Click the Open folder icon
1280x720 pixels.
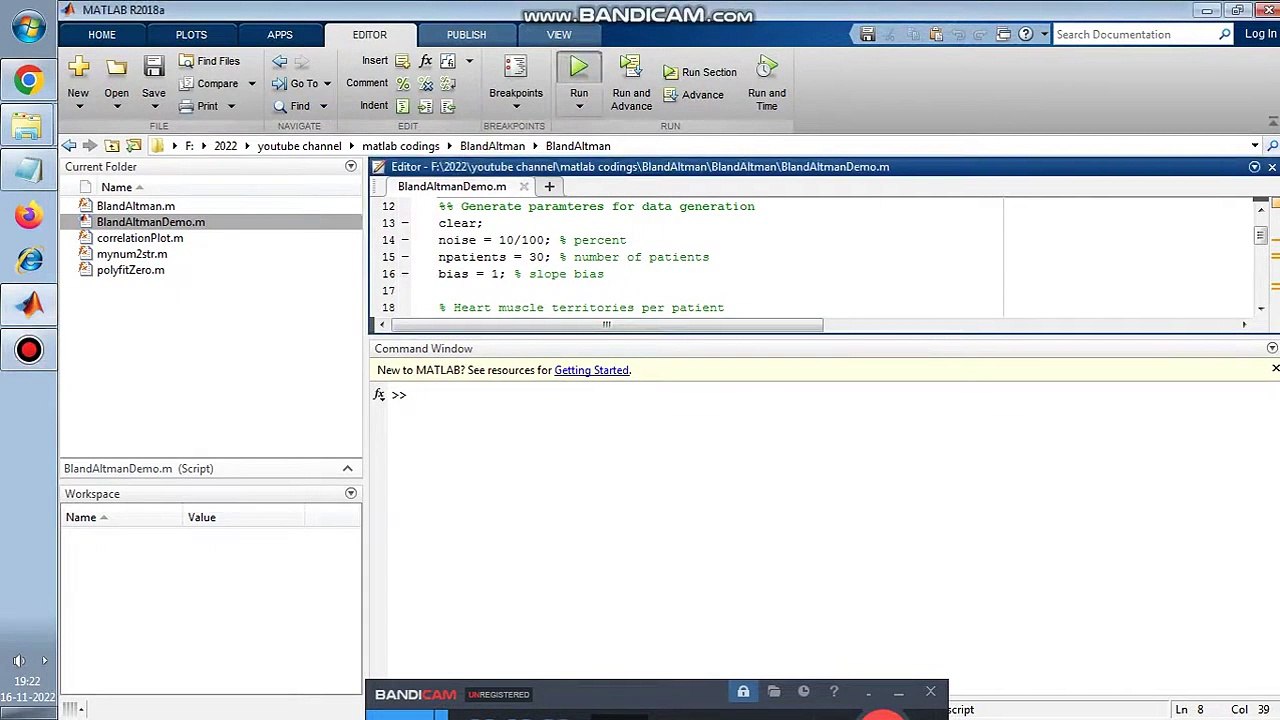tap(116, 68)
